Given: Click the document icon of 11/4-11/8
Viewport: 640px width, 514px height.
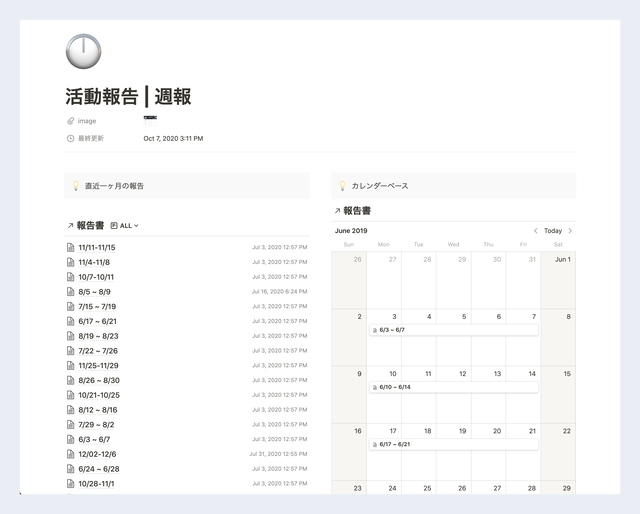Looking at the screenshot, I should pyautogui.click(x=71, y=262).
